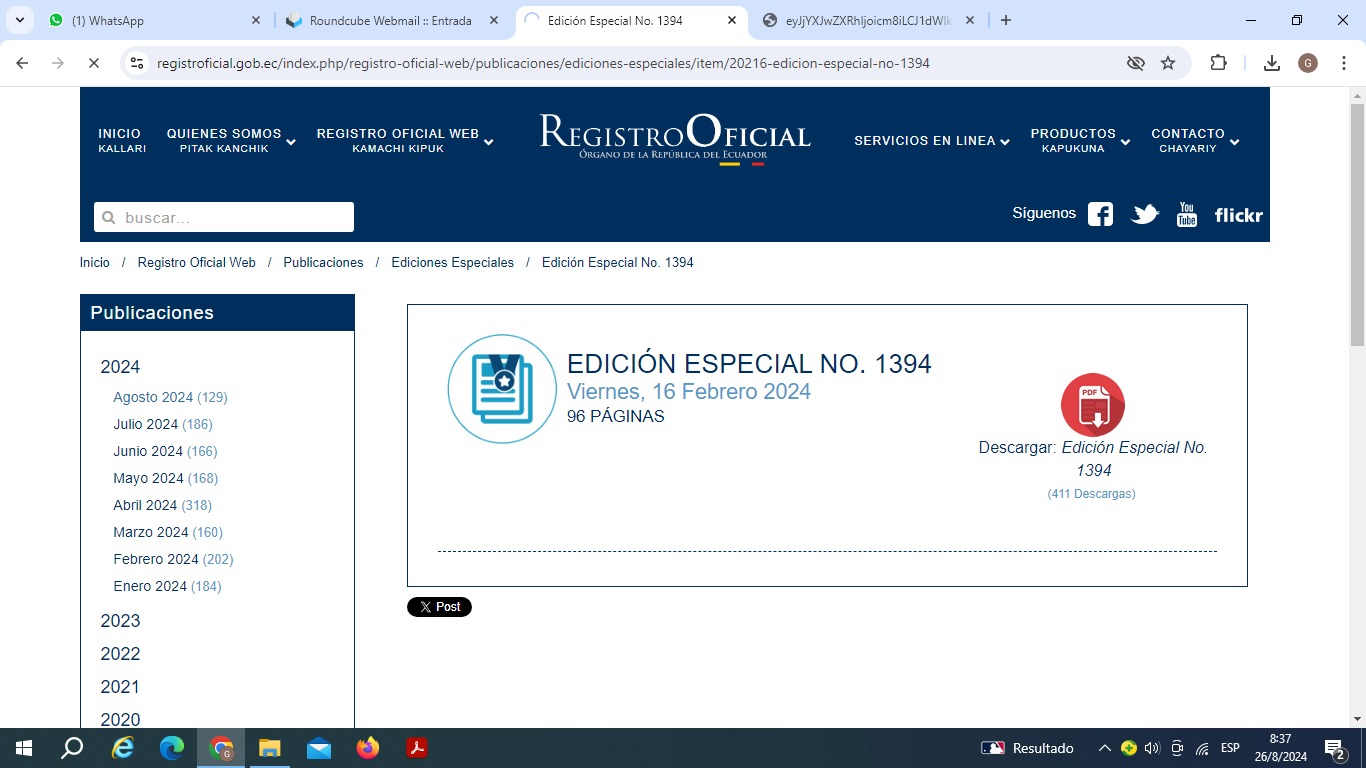1366x768 pixels.
Task: Expand the Servicios en Linea dropdown
Action: (x=931, y=141)
